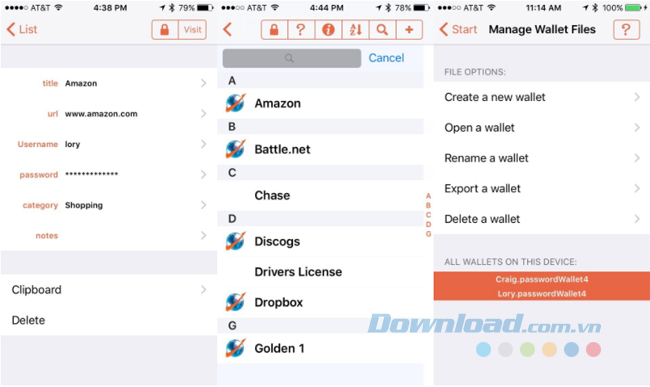Viewport: 650px width, 387px height.
Task: Tap the A-Z sort icon
Action: pos(355,29)
